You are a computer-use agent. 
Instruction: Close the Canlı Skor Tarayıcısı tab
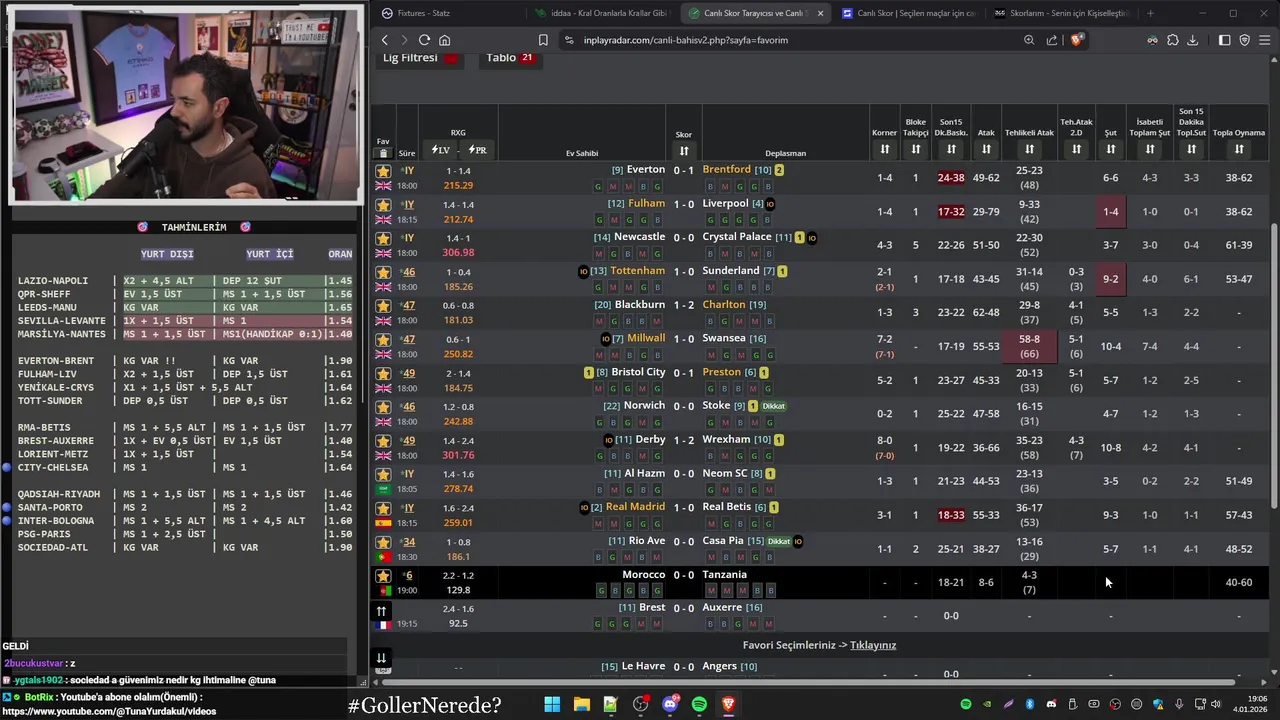[820, 13]
